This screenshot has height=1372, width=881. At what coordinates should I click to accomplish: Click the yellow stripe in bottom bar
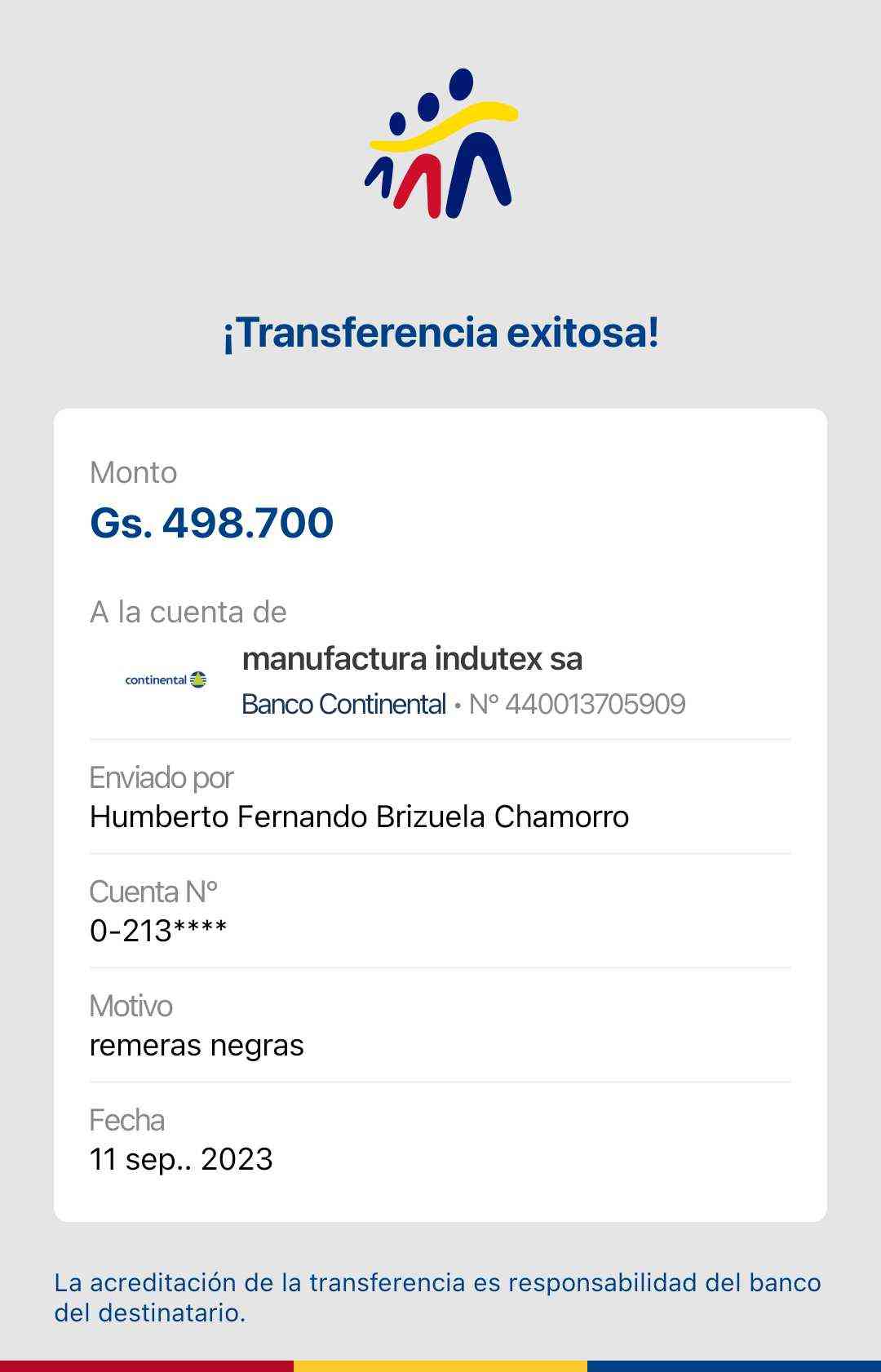click(440, 1365)
